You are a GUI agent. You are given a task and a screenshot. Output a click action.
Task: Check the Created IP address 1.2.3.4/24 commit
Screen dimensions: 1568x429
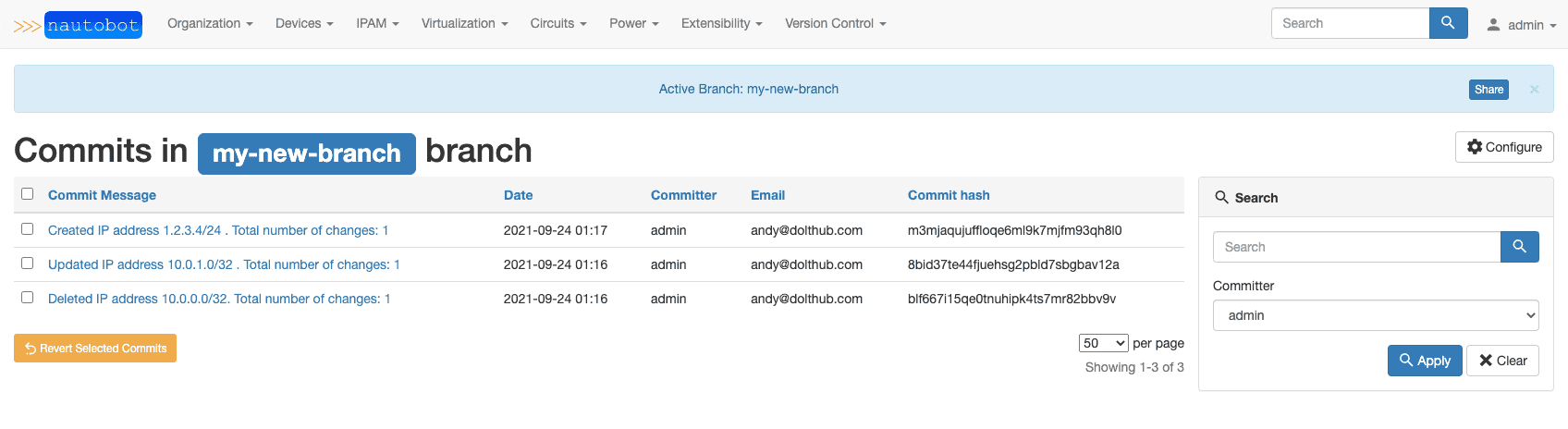coord(28,229)
